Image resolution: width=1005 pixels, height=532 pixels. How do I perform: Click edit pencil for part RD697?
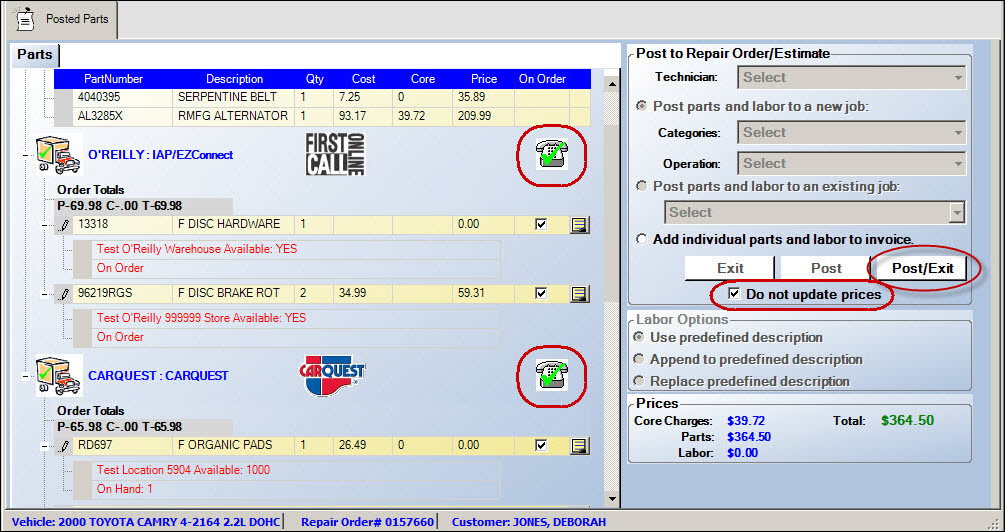coord(65,445)
